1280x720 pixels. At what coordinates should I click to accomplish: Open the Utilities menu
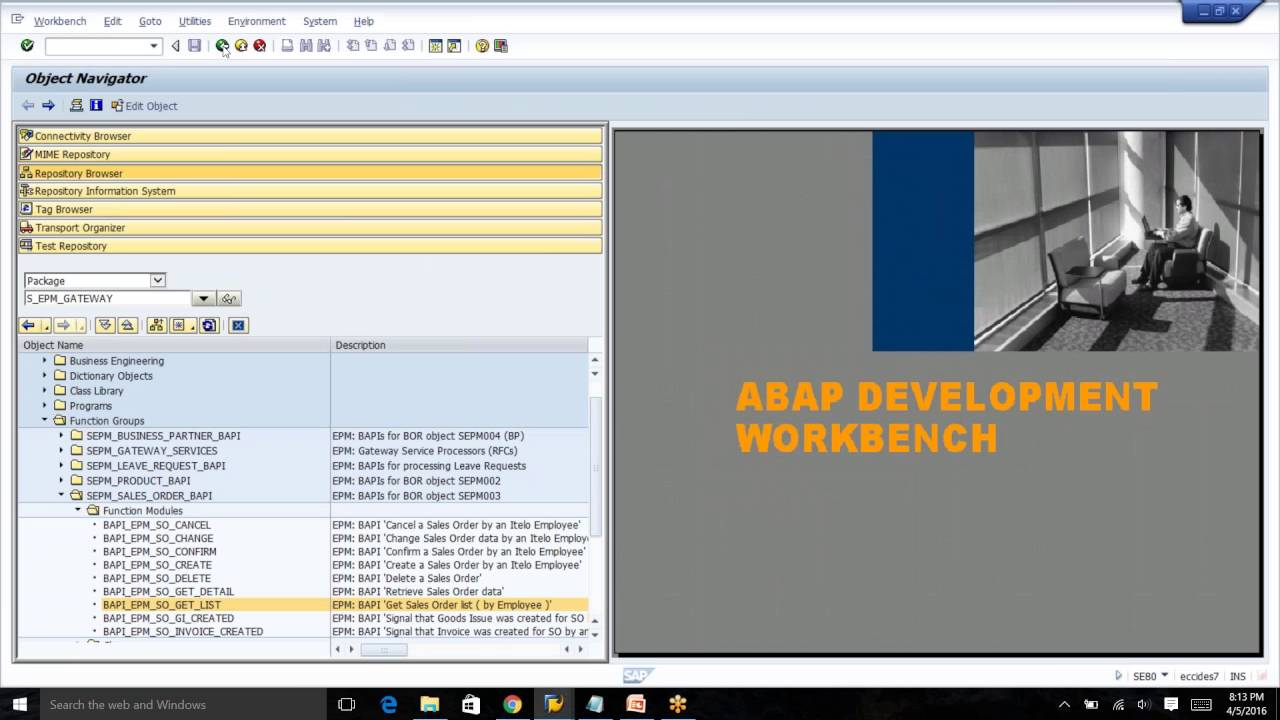(x=195, y=21)
